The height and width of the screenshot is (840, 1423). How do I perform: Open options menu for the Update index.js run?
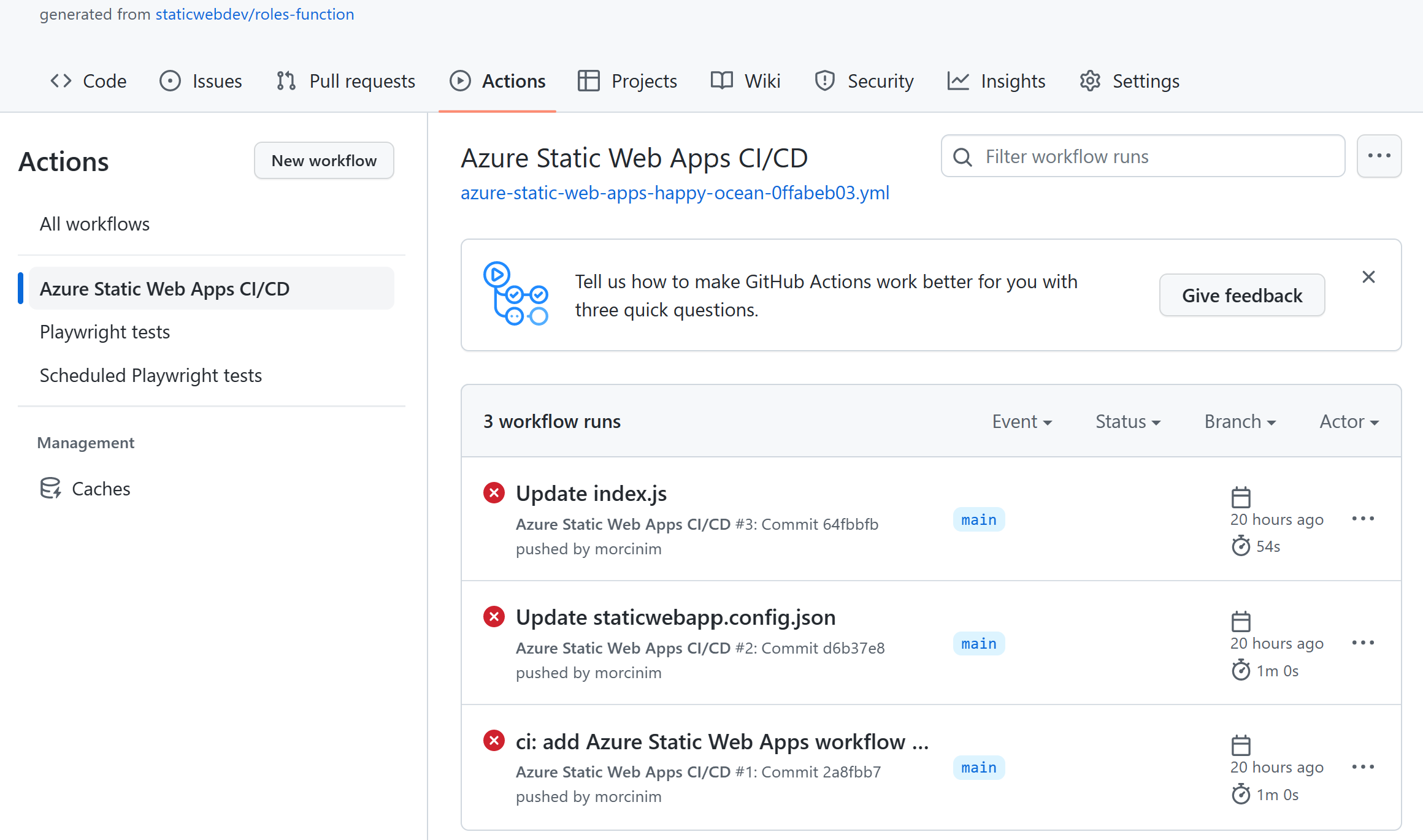[1363, 518]
